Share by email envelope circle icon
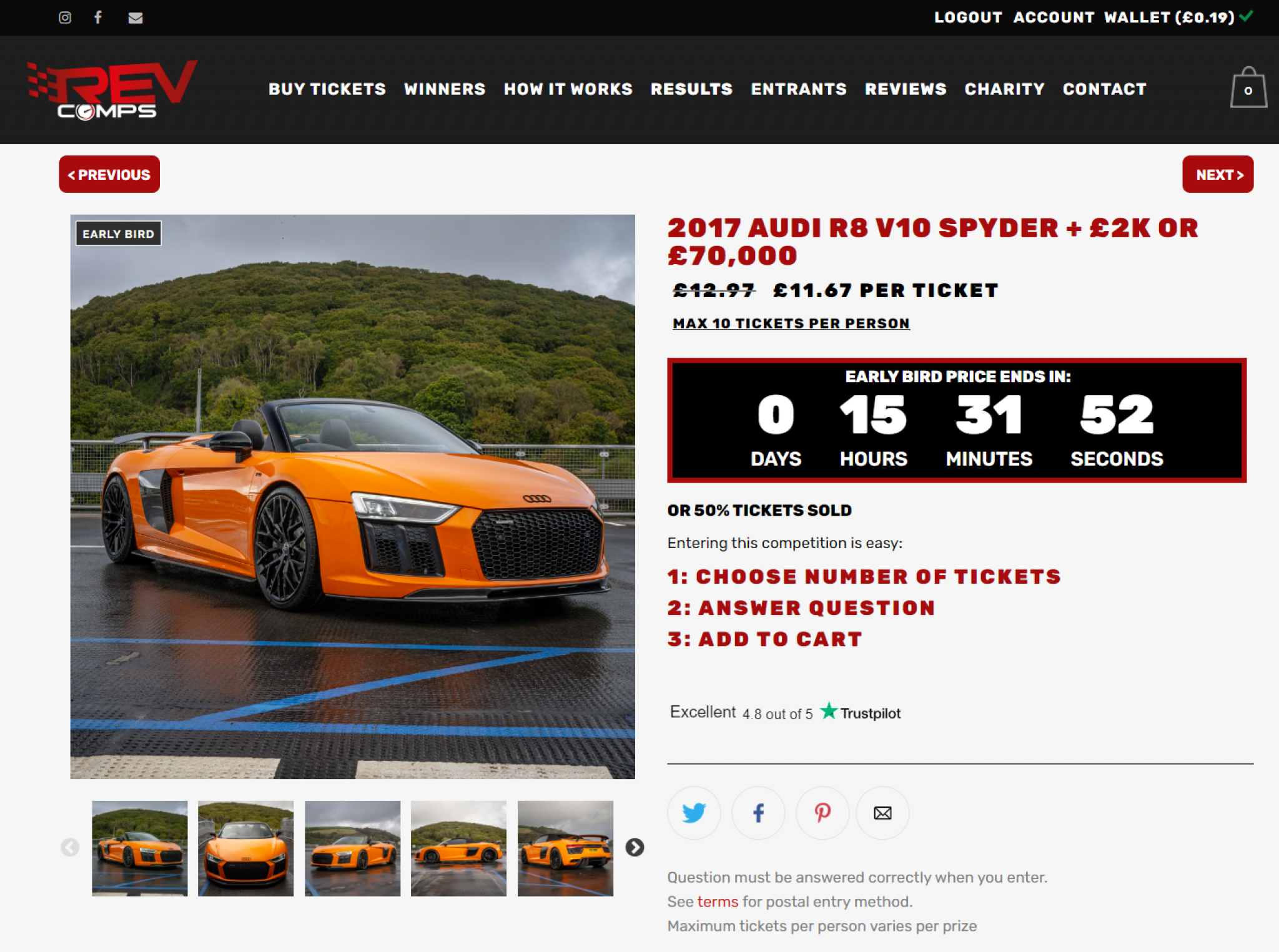The width and height of the screenshot is (1279, 952). (882, 813)
